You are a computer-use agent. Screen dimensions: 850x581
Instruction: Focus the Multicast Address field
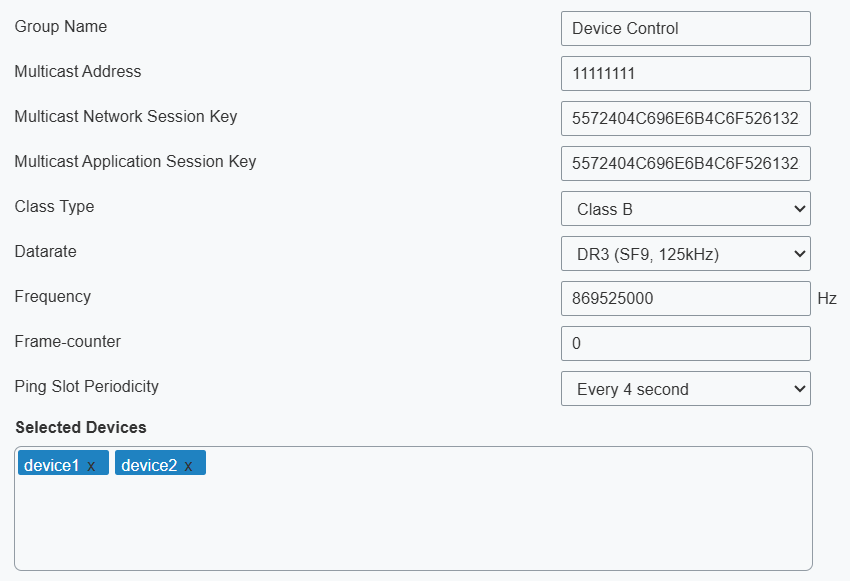[x=685, y=74]
